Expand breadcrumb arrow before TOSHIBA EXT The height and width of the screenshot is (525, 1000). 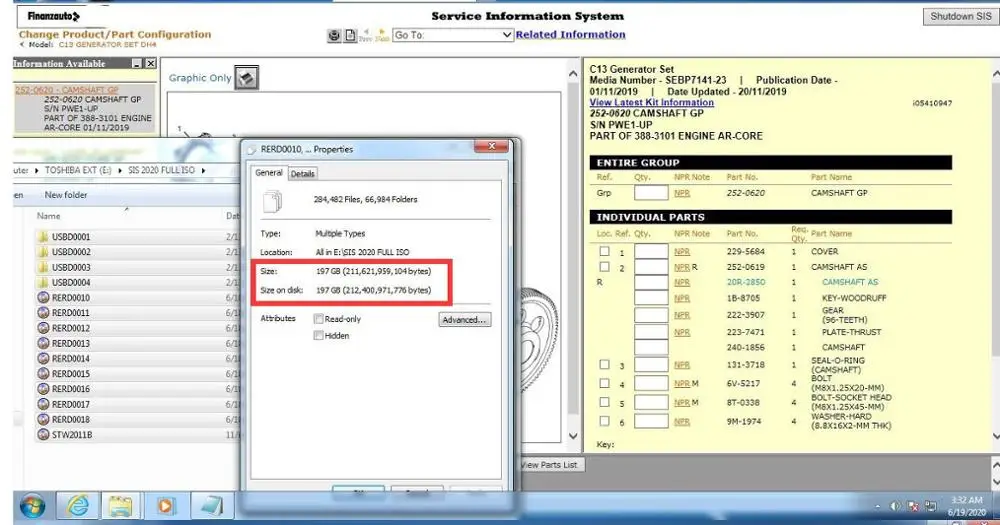point(36,170)
